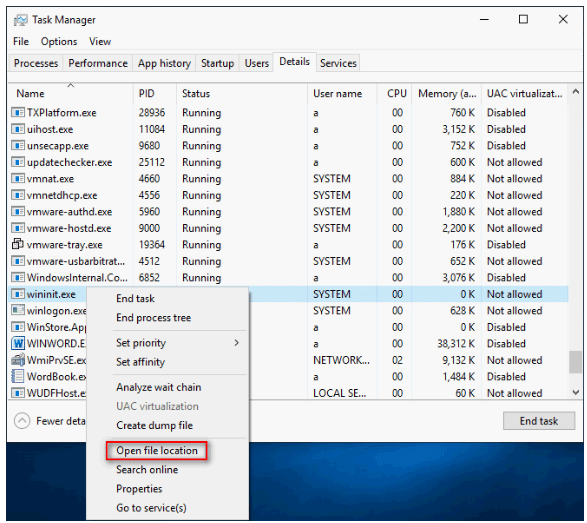Click the vmware-usbarbitrat process icon
Screen dimensions: 587x523
(18, 261)
